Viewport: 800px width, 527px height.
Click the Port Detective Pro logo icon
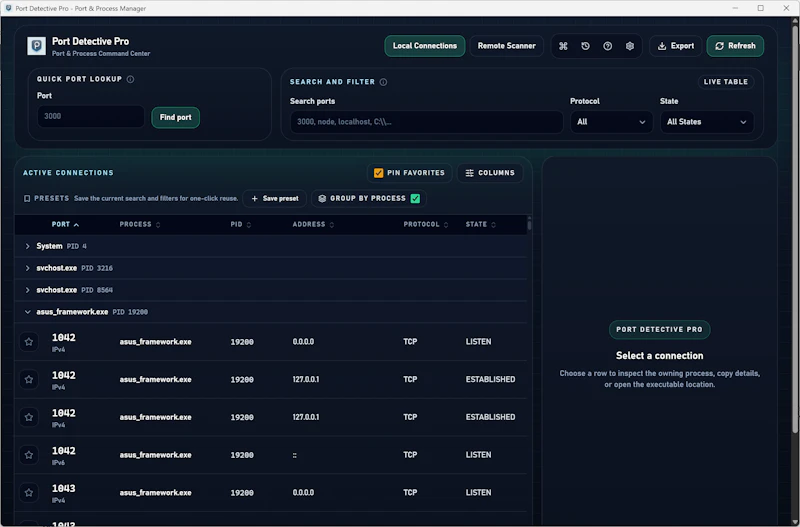pyautogui.click(x=36, y=46)
